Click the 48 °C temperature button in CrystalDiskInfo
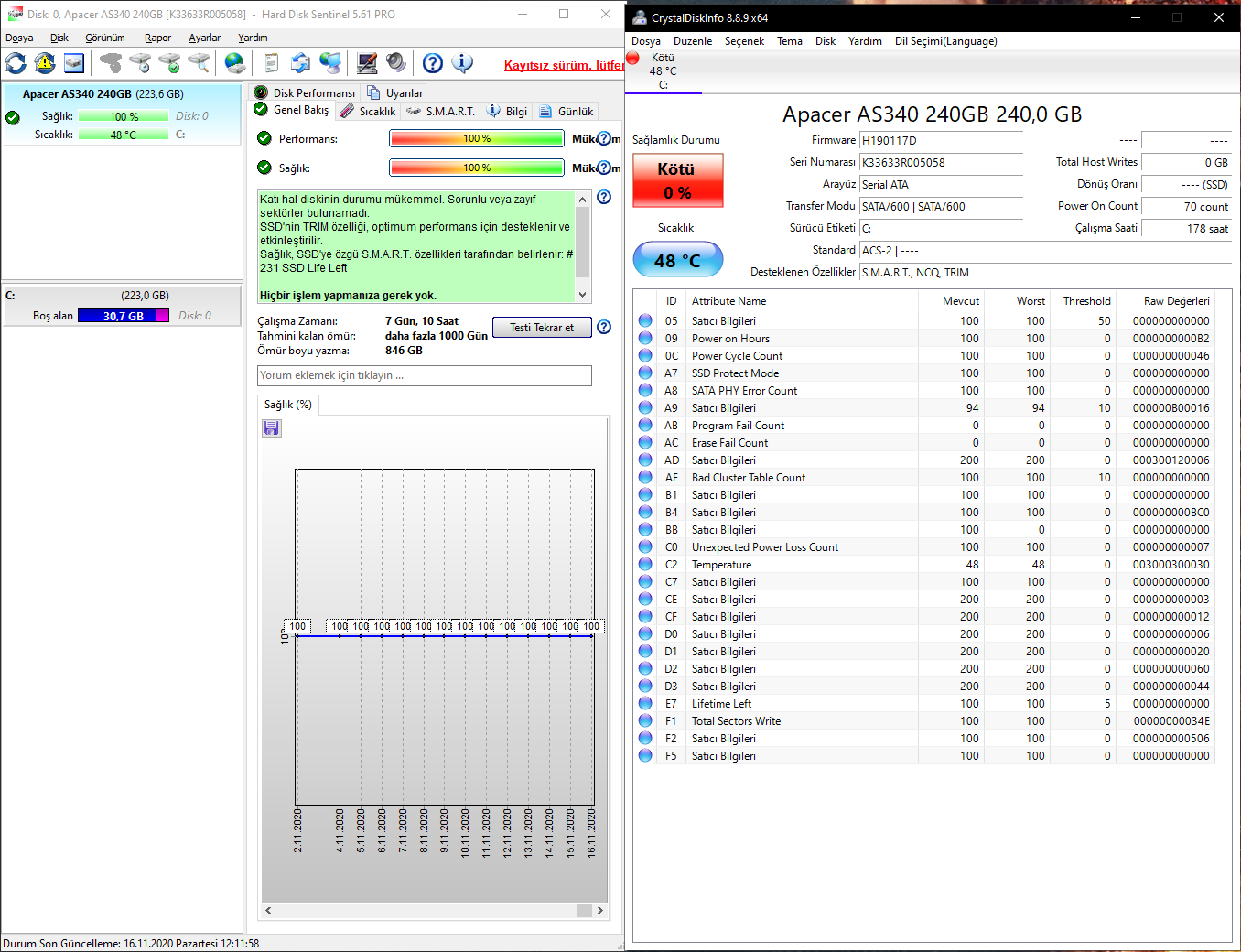This screenshot has height=952, width=1241. (677, 260)
